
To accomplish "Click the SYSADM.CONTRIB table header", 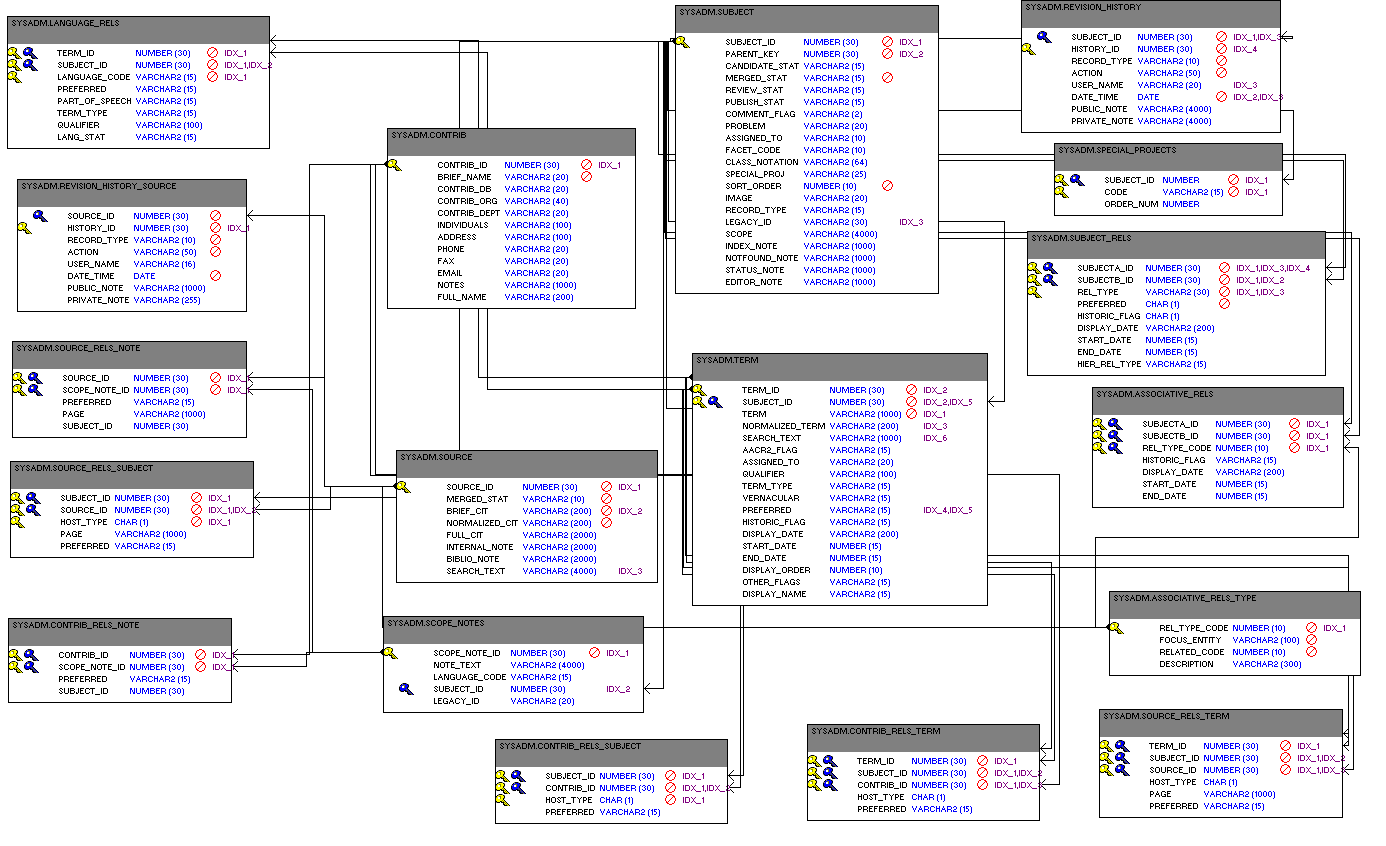I will (x=511, y=140).
